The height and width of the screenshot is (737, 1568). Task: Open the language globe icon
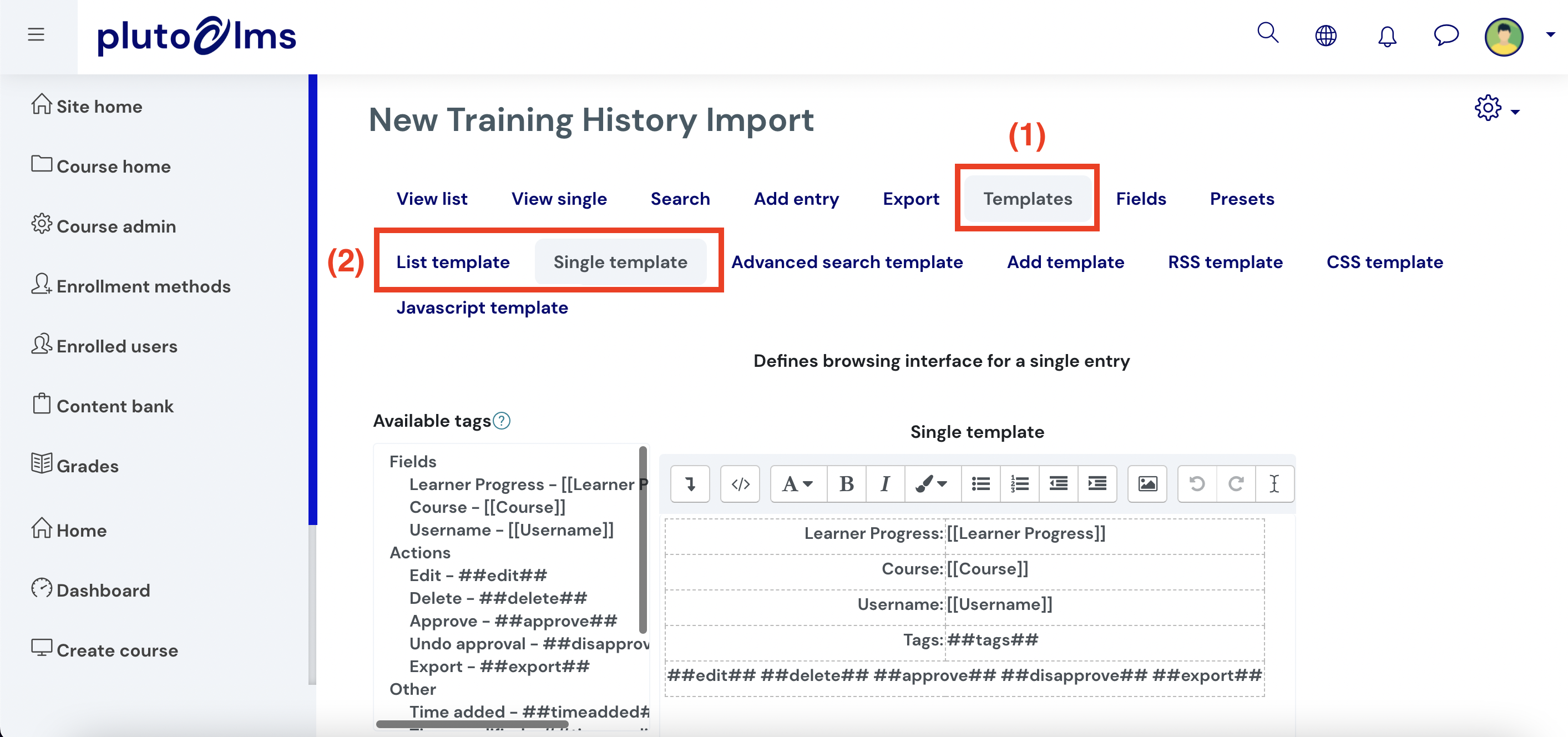(x=1326, y=36)
